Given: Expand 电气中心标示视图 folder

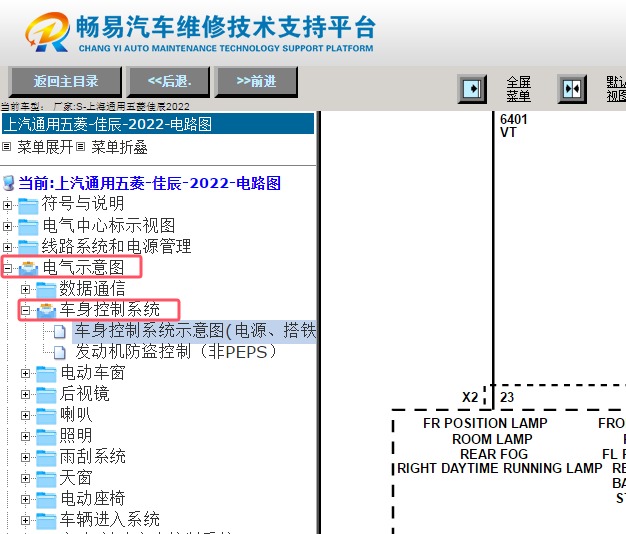Looking at the screenshot, I should tap(7, 227).
